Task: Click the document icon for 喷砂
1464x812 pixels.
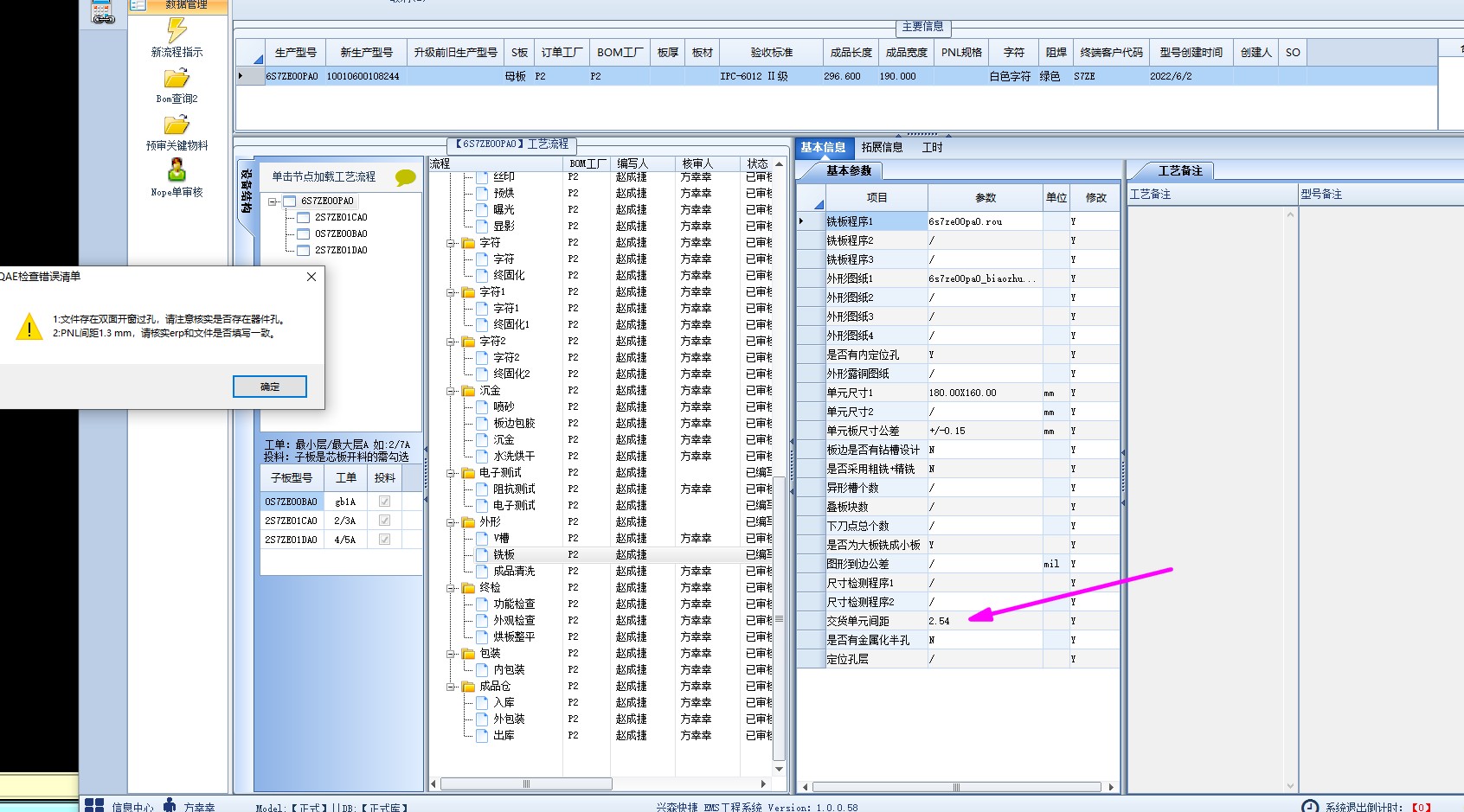Action: coord(482,407)
